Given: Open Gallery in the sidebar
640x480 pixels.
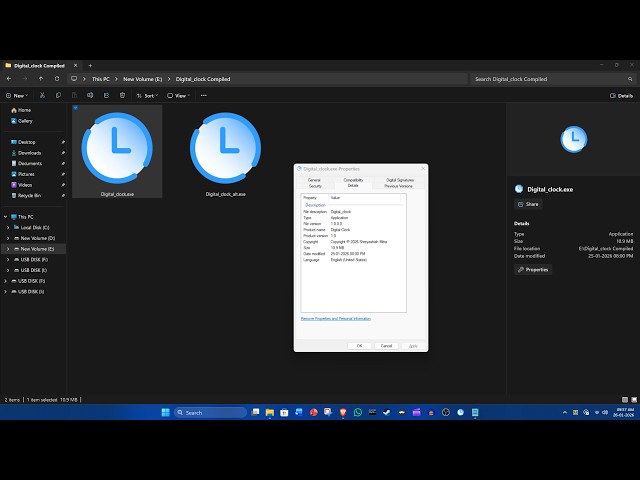Looking at the screenshot, I should point(24,120).
